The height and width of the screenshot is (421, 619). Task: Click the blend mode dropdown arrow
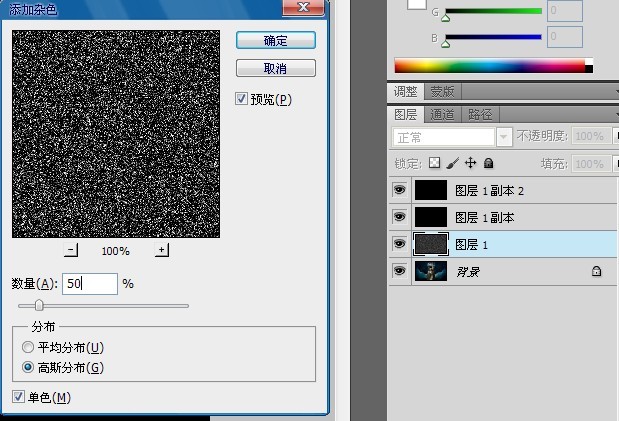click(504, 137)
